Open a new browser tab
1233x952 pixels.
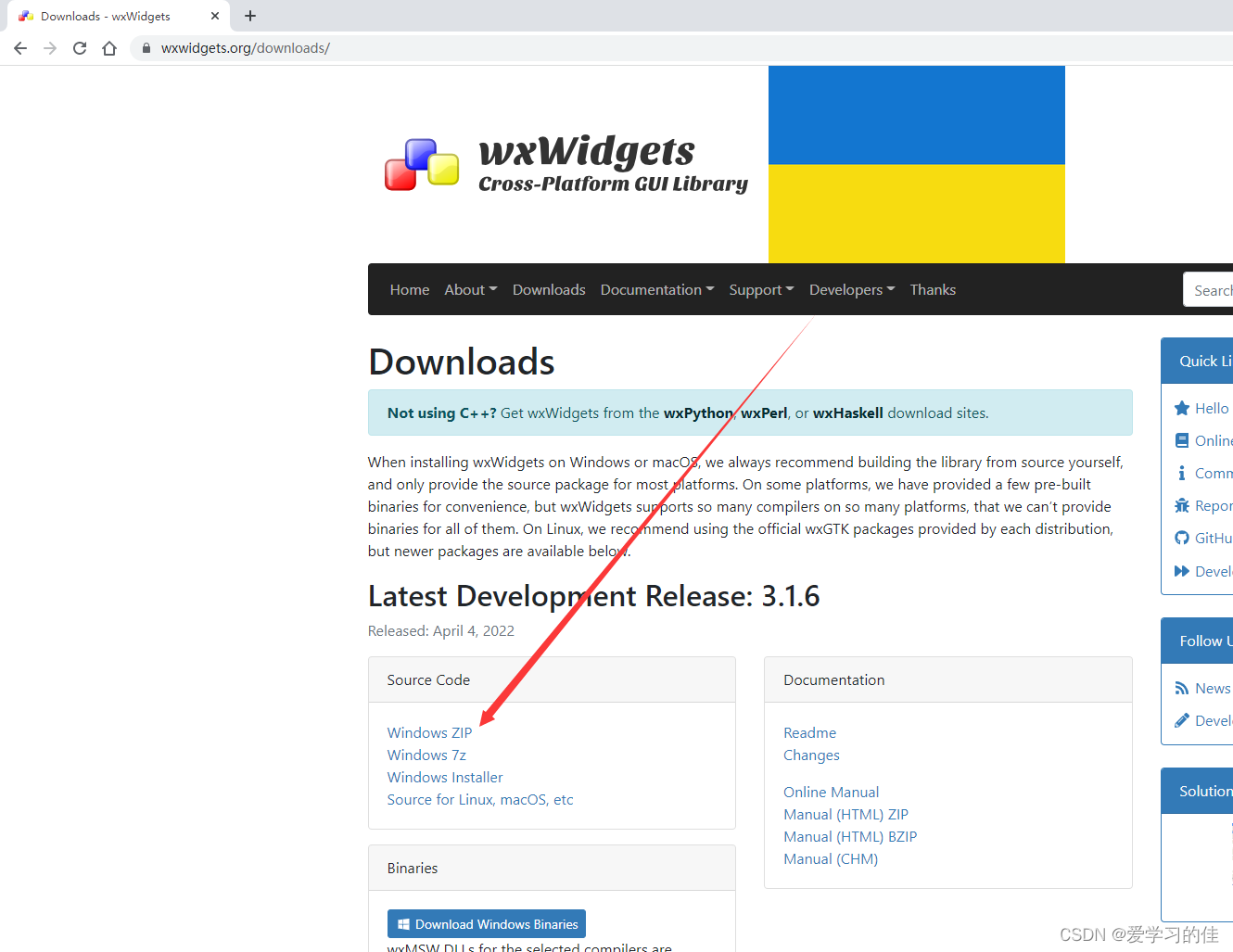tap(250, 16)
